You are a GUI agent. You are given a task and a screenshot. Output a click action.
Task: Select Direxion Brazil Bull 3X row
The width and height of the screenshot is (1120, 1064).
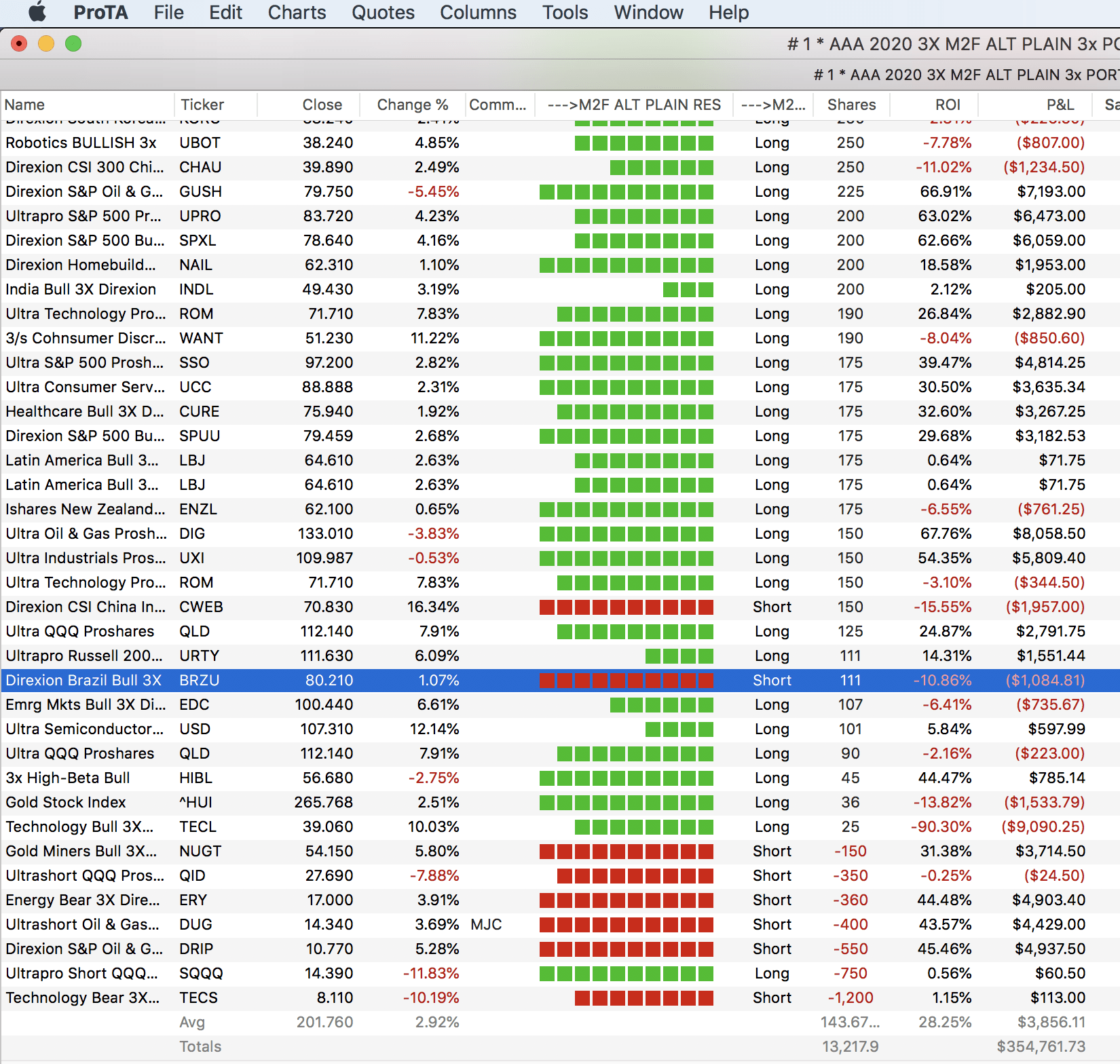pos(560,680)
